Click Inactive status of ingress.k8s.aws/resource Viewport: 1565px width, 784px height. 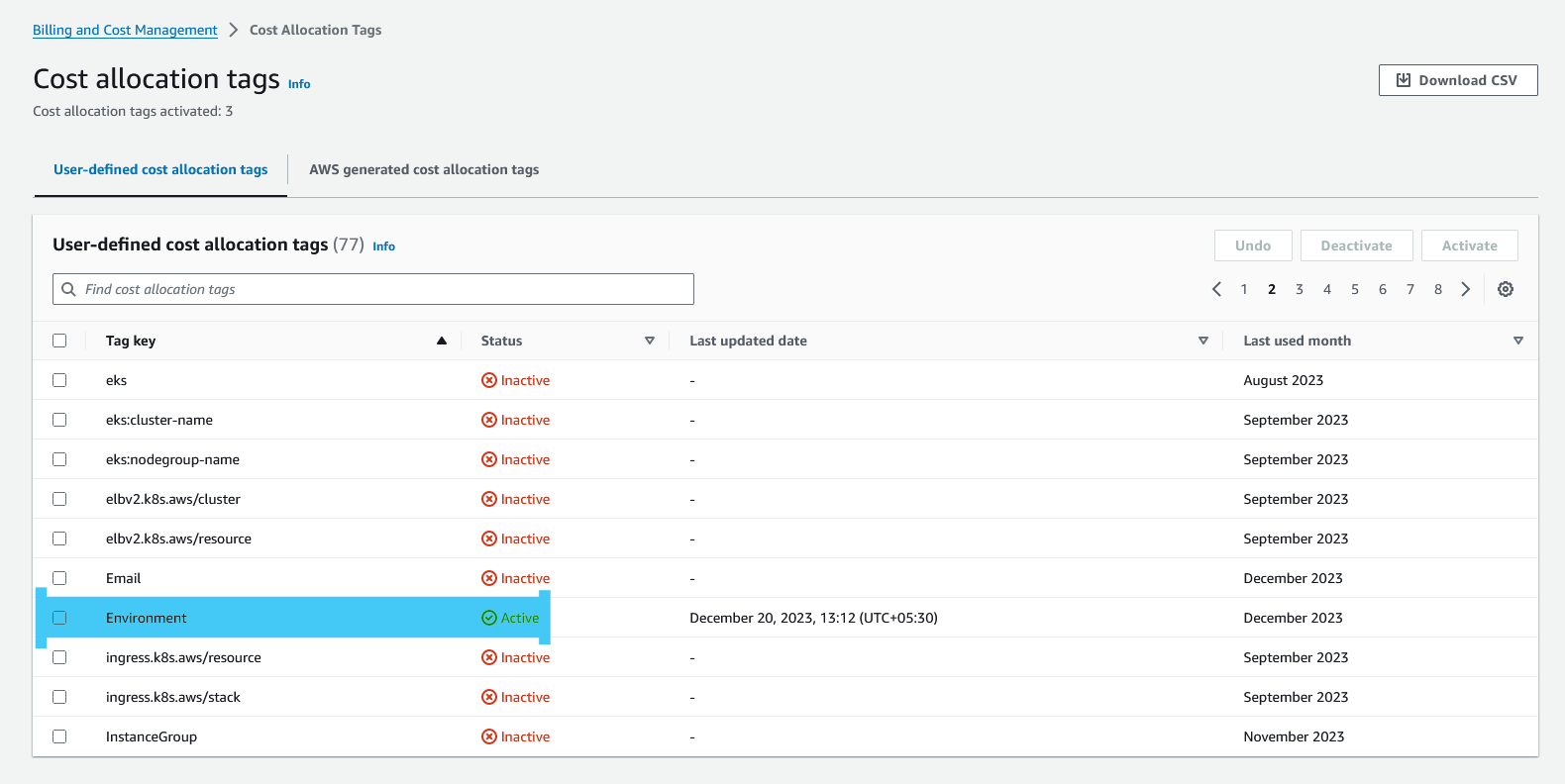click(515, 657)
